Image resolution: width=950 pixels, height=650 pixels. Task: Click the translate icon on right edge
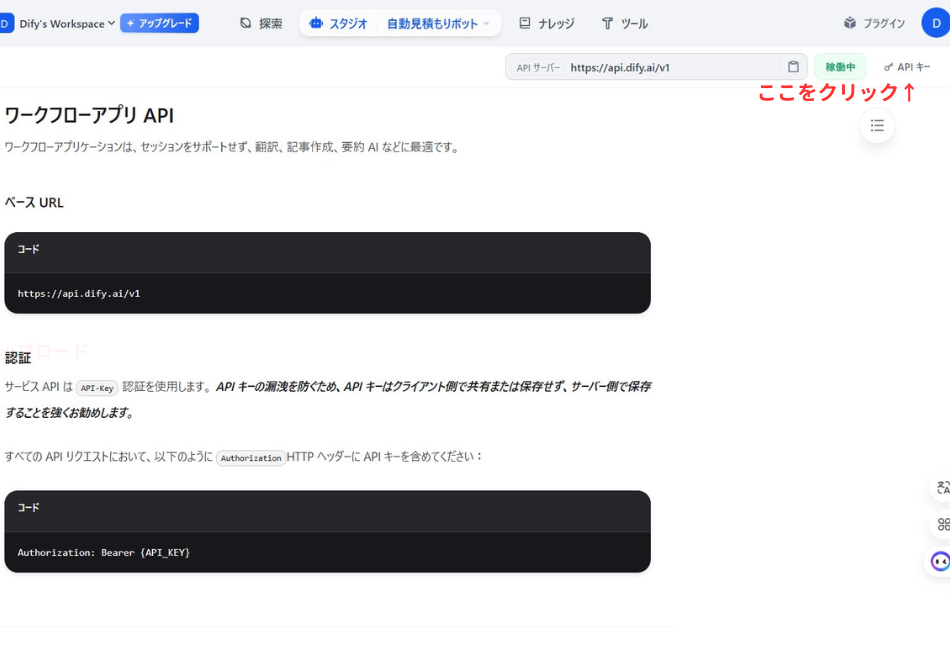(942, 488)
